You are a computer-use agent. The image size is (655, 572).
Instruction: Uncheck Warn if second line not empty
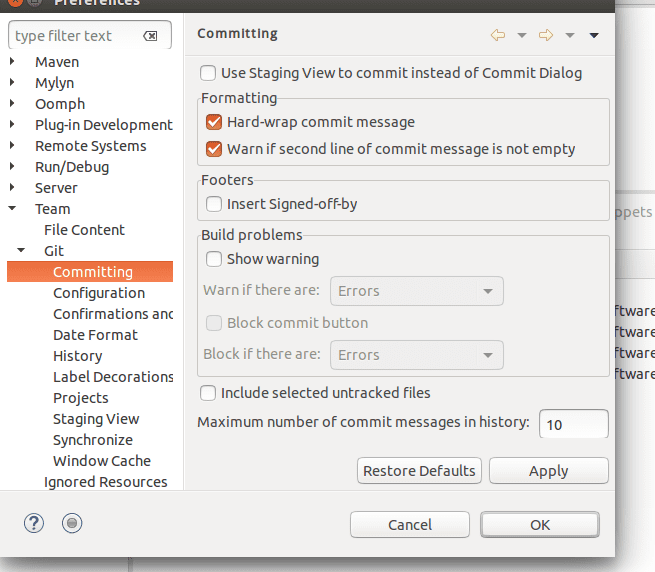pyautogui.click(x=214, y=149)
